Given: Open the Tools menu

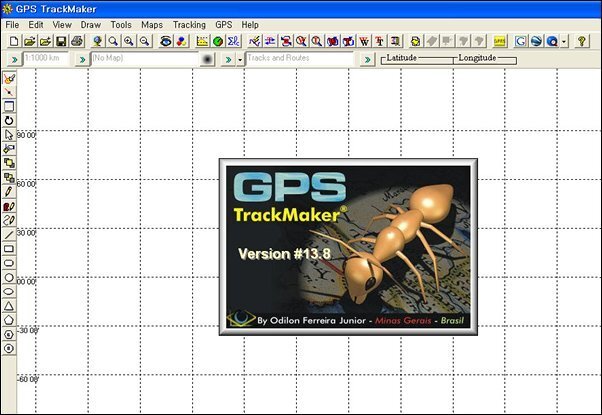Looking at the screenshot, I should 121,25.
